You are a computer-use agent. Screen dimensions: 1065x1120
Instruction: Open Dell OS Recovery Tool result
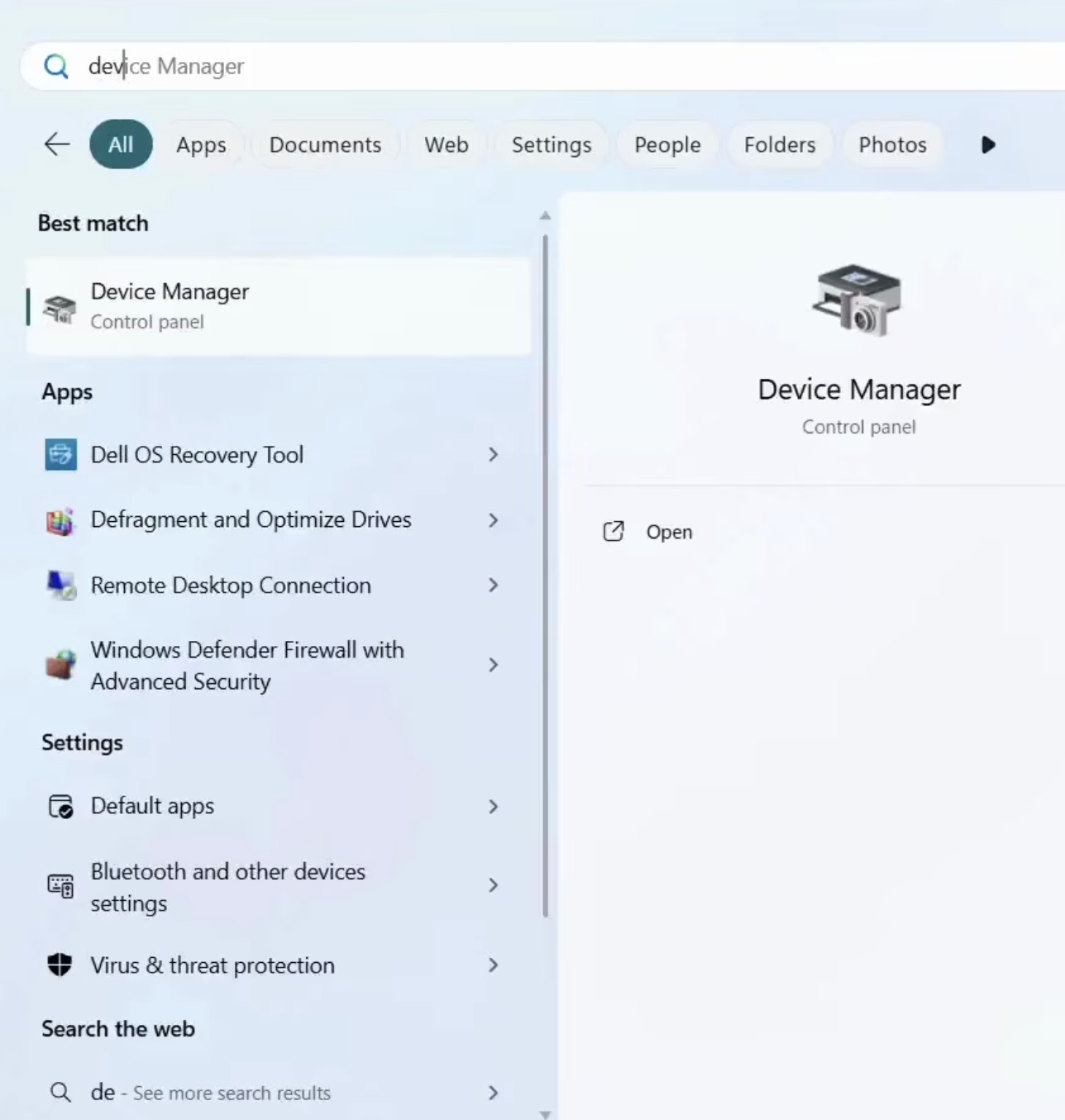[x=279, y=454]
